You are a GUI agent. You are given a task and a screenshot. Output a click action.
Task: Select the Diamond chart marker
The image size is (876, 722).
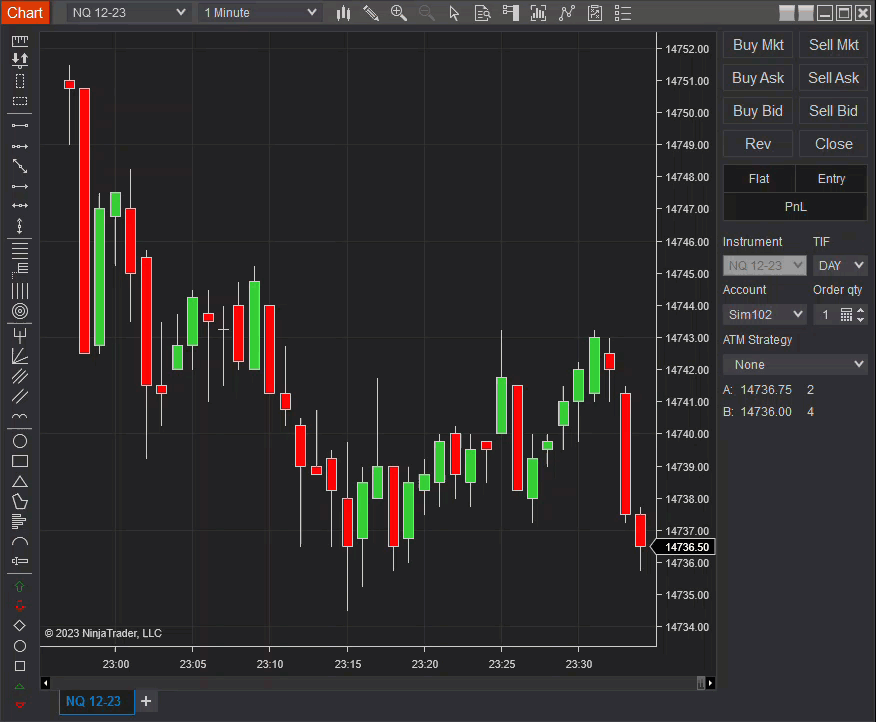pyautogui.click(x=20, y=626)
